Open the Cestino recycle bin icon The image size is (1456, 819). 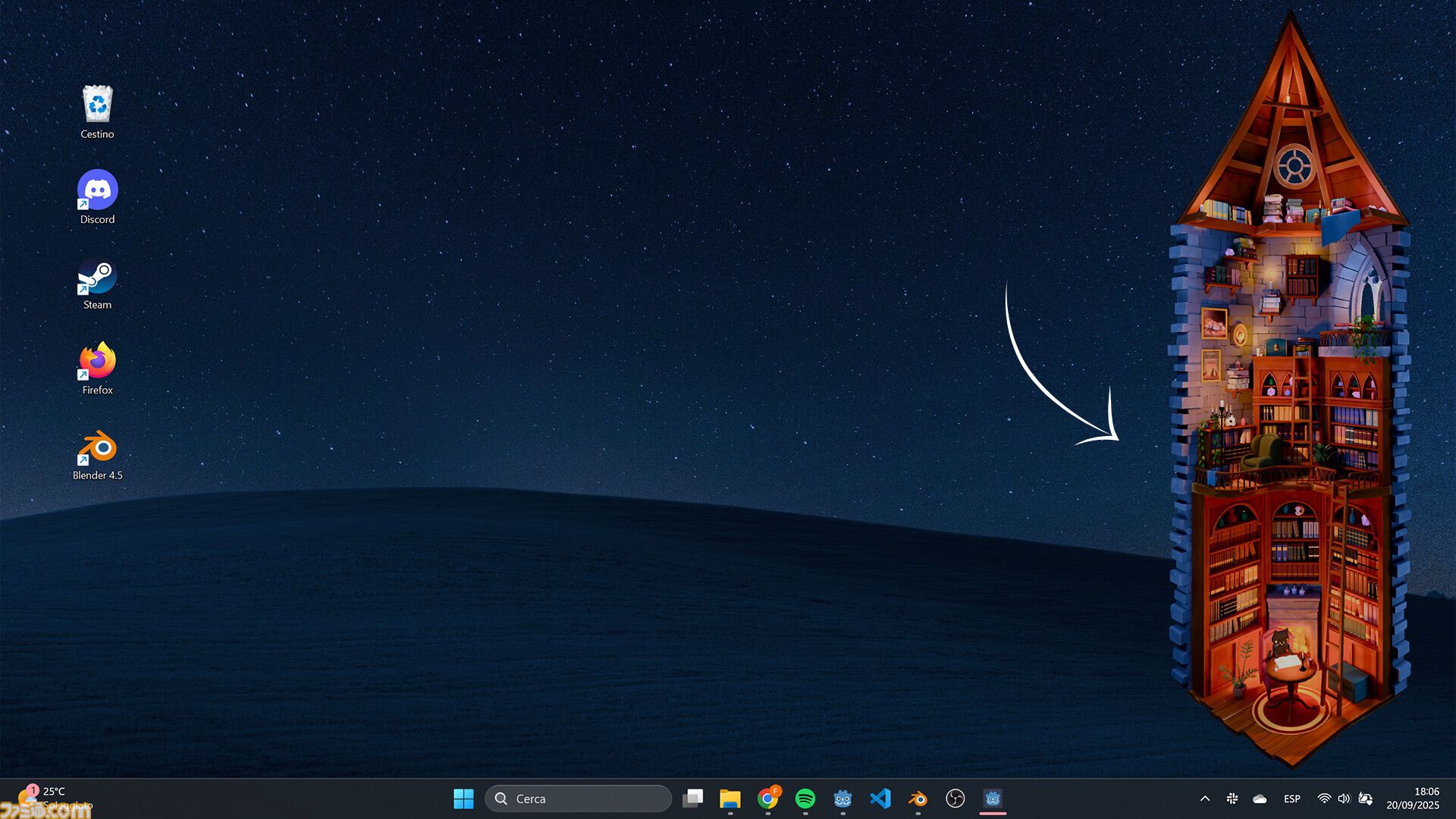click(x=97, y=112)
